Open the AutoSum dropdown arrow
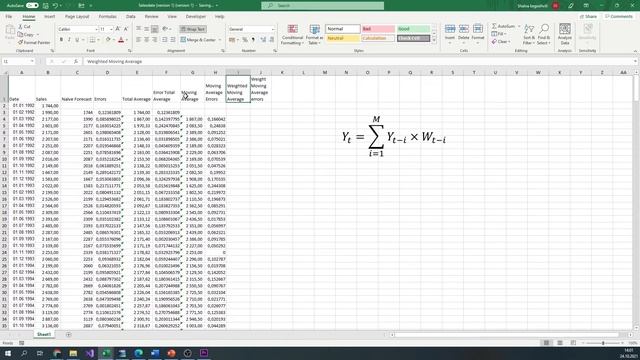Screen dimensions: 640x360 [519, 27]
